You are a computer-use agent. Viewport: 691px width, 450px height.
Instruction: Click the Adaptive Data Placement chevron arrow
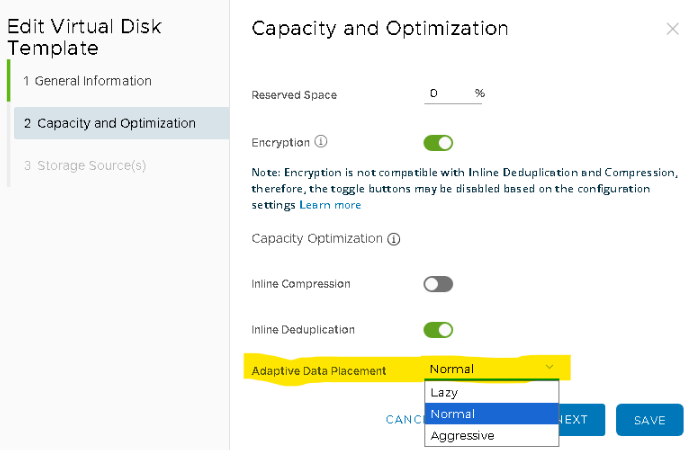click(549, 368)
